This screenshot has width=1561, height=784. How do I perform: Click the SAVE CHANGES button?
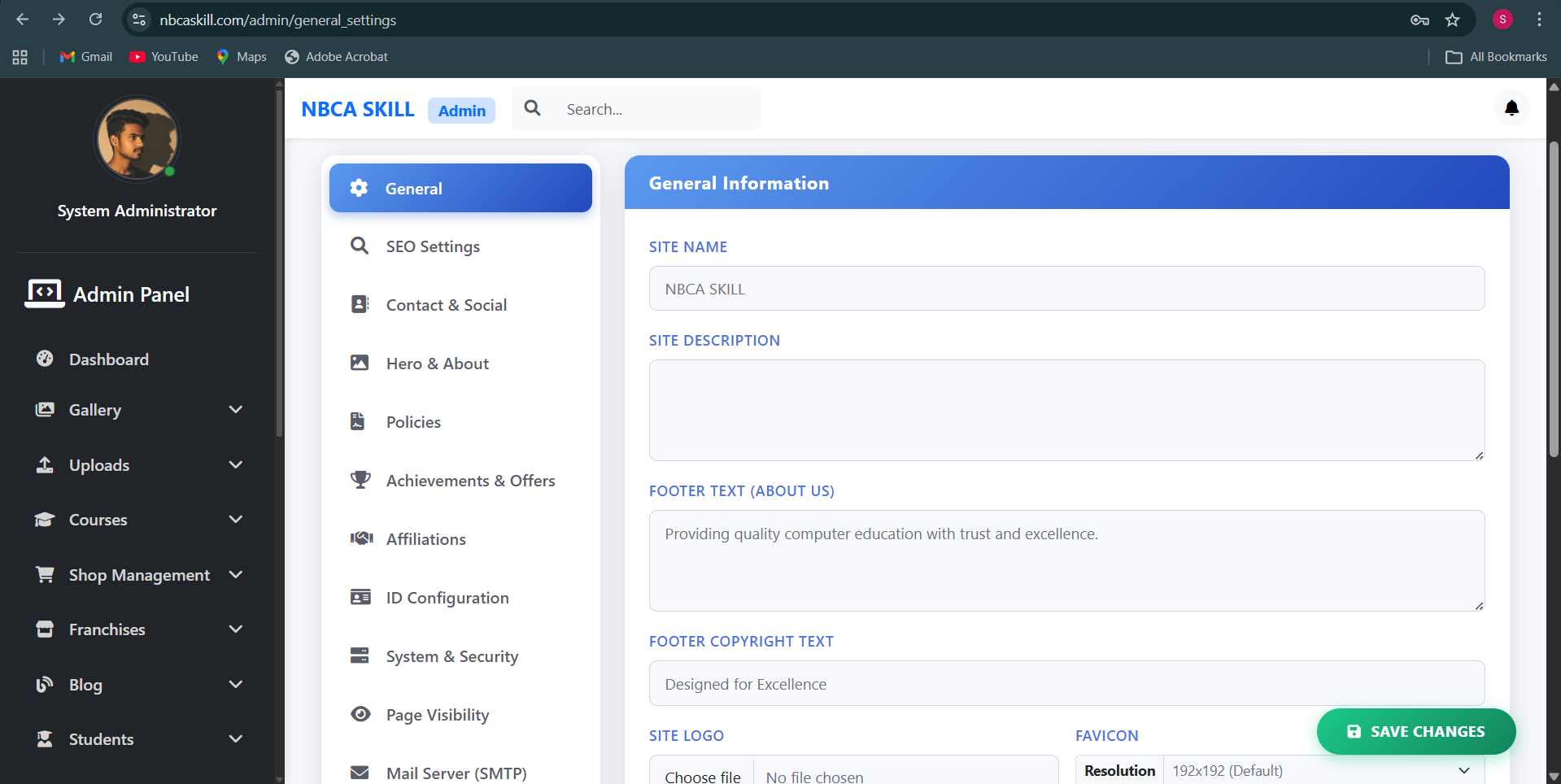(1415, 731)
